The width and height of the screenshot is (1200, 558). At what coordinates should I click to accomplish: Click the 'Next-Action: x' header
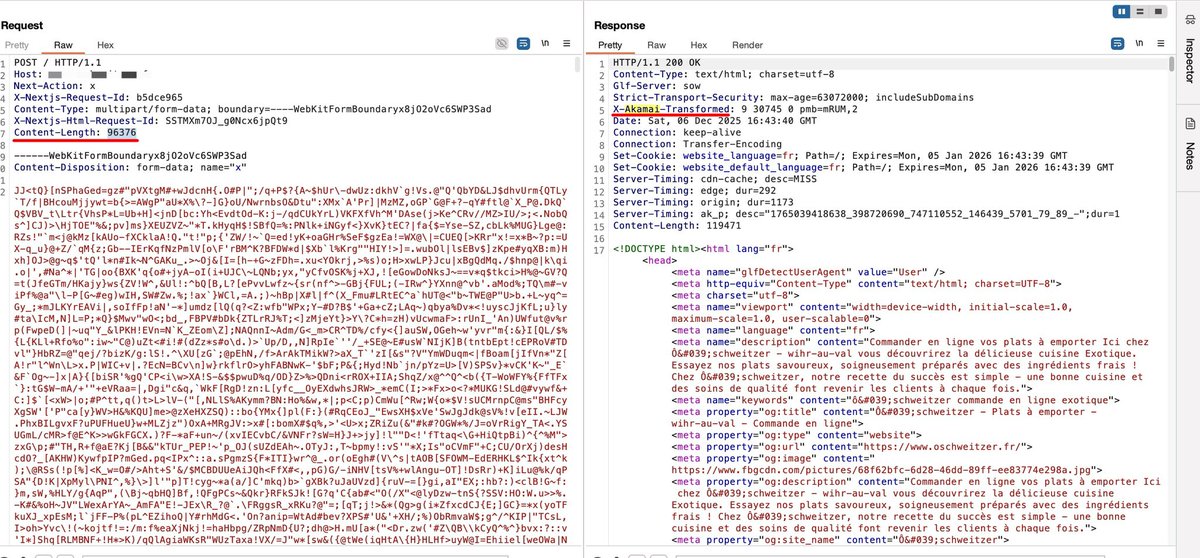[53, 86]
